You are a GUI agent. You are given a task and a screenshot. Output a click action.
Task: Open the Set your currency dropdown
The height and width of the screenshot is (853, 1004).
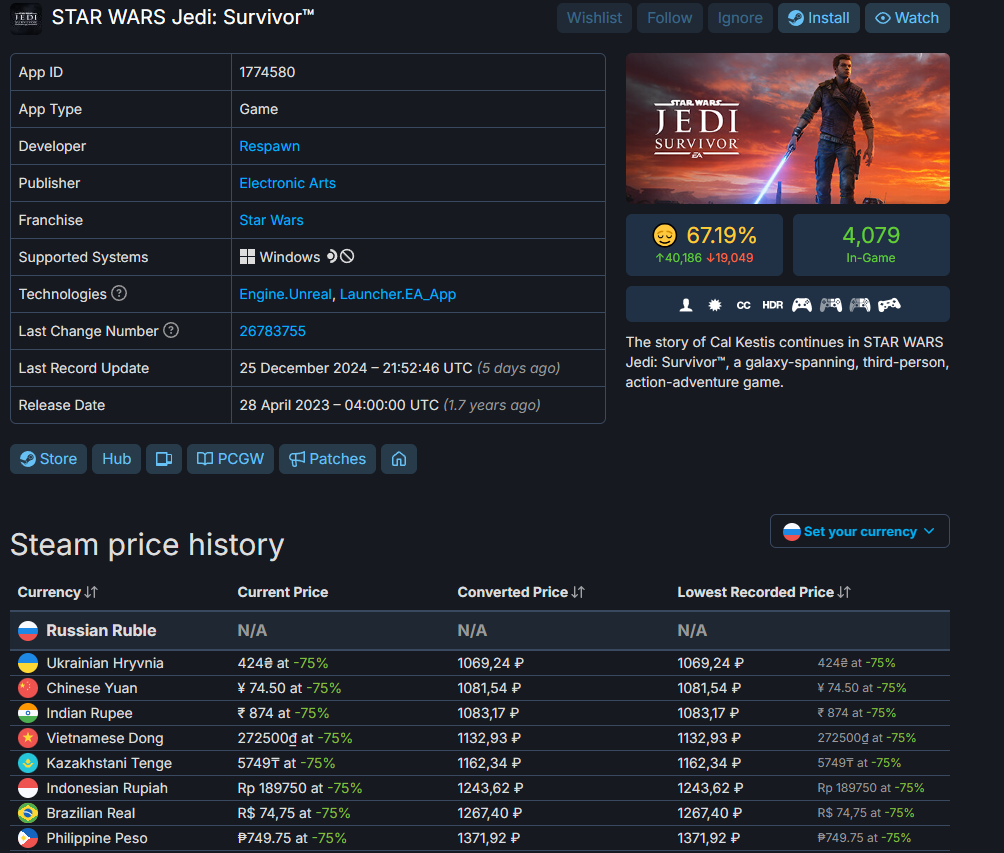(860, 531)
